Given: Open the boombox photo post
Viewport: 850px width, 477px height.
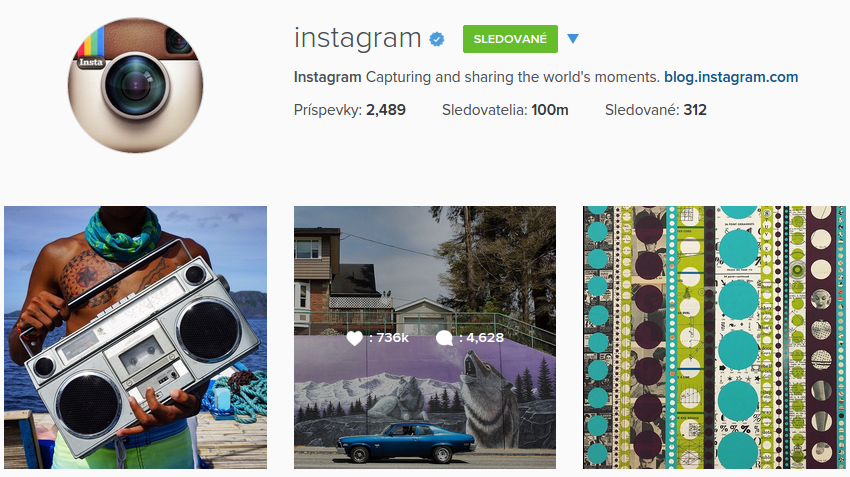Looking at the screenshot, I should [136, 337].
